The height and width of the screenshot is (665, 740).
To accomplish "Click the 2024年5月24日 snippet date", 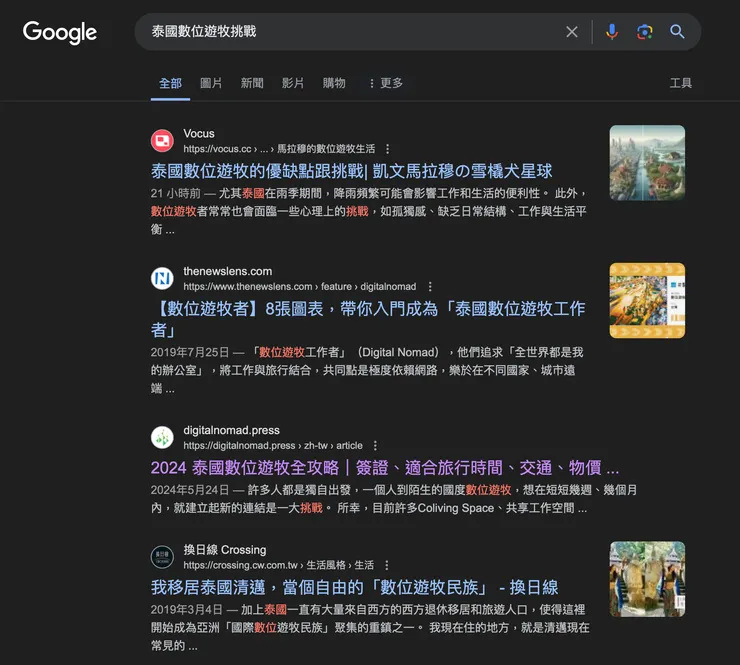I will 190,490.
